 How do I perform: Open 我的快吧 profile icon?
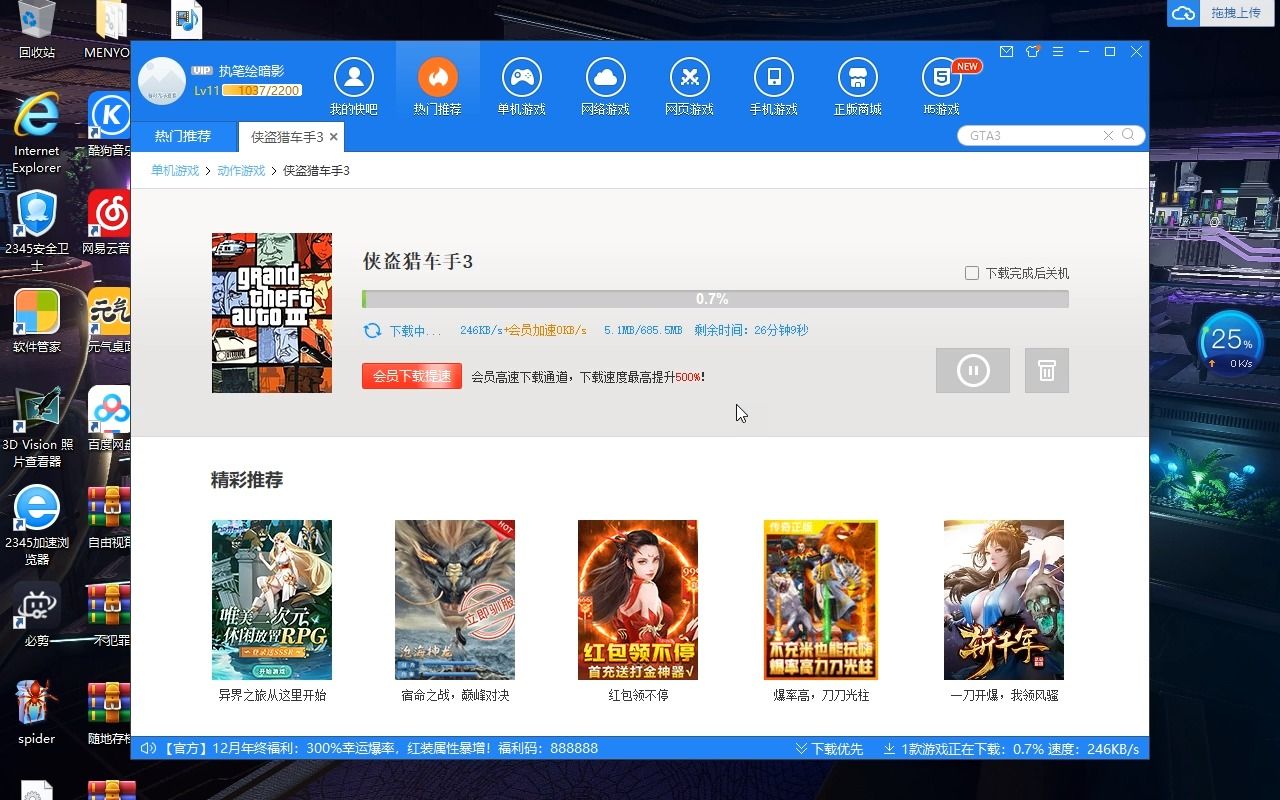(x=354, y=77)
